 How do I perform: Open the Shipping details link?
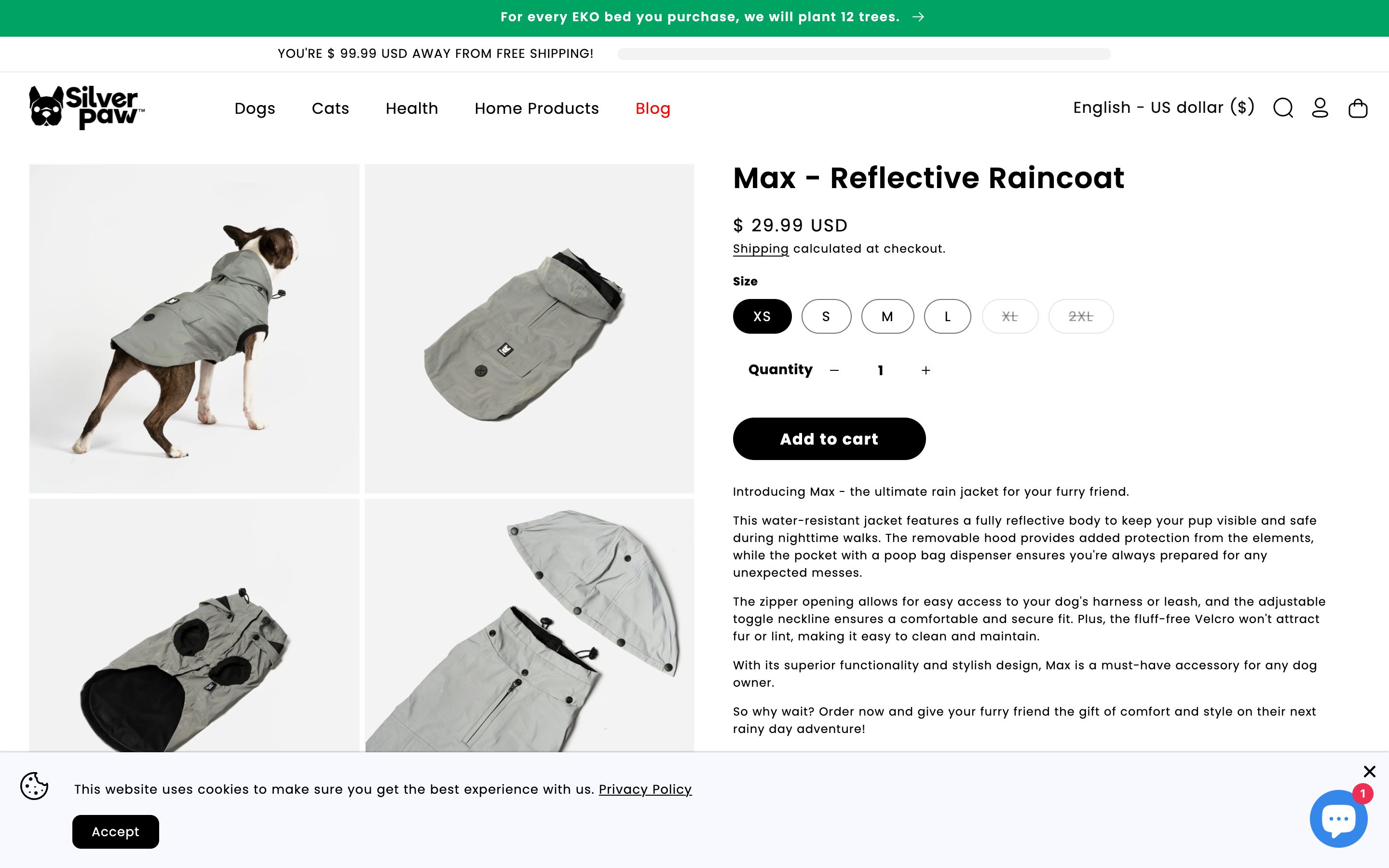point(761,248)
